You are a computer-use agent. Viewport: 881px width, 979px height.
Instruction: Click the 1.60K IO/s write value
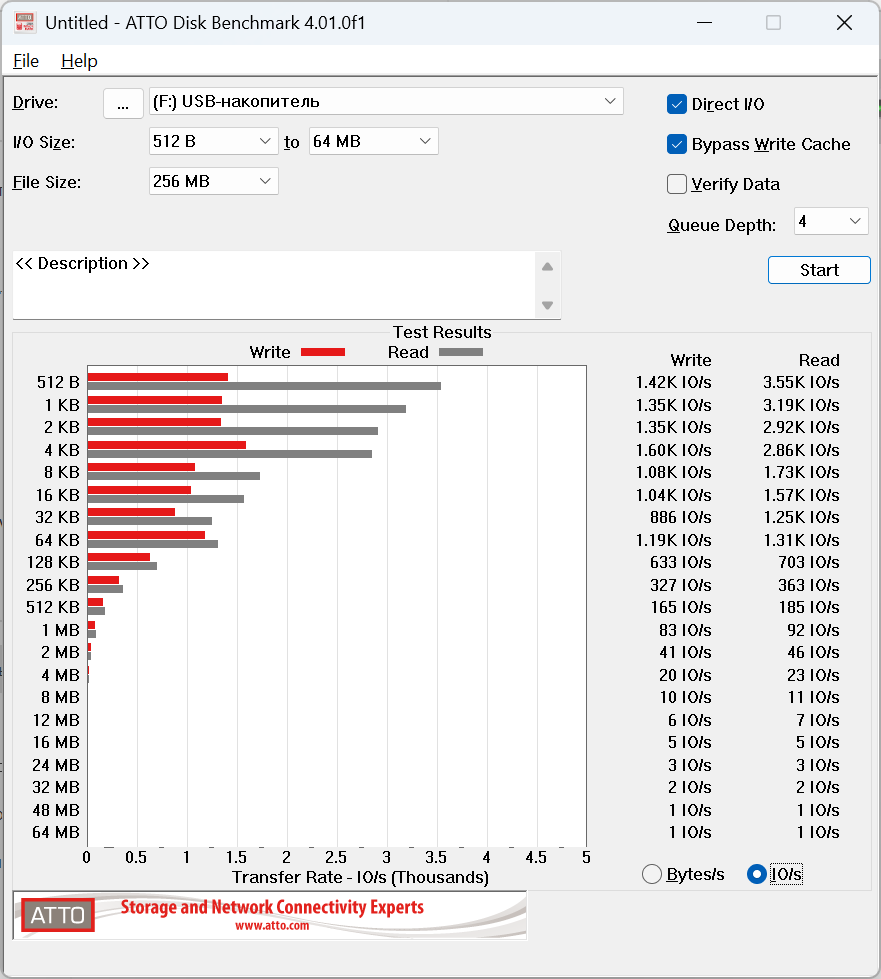[x=674, y=450]
